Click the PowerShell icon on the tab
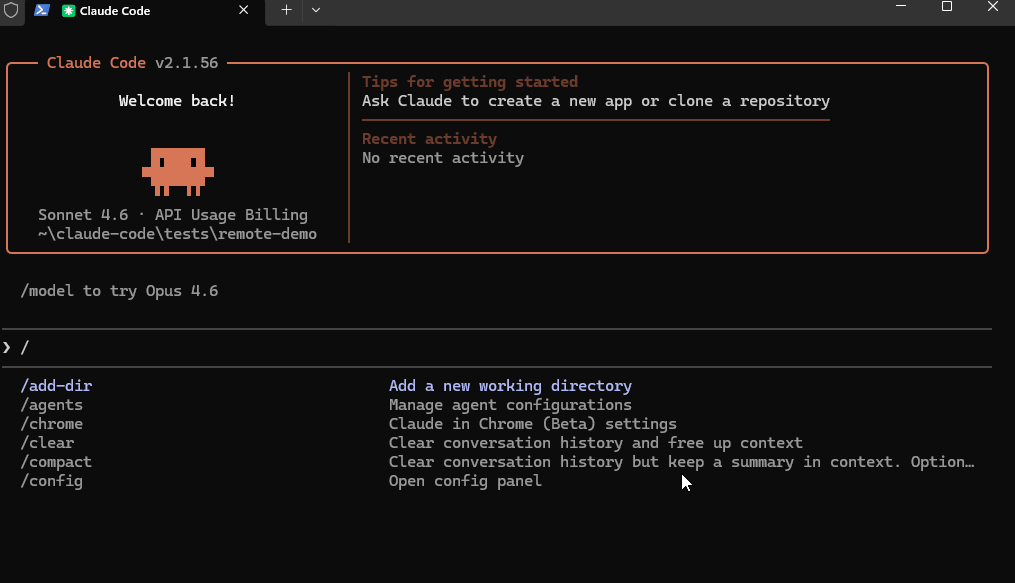The image size is (1015, 583). pos(42,10)
